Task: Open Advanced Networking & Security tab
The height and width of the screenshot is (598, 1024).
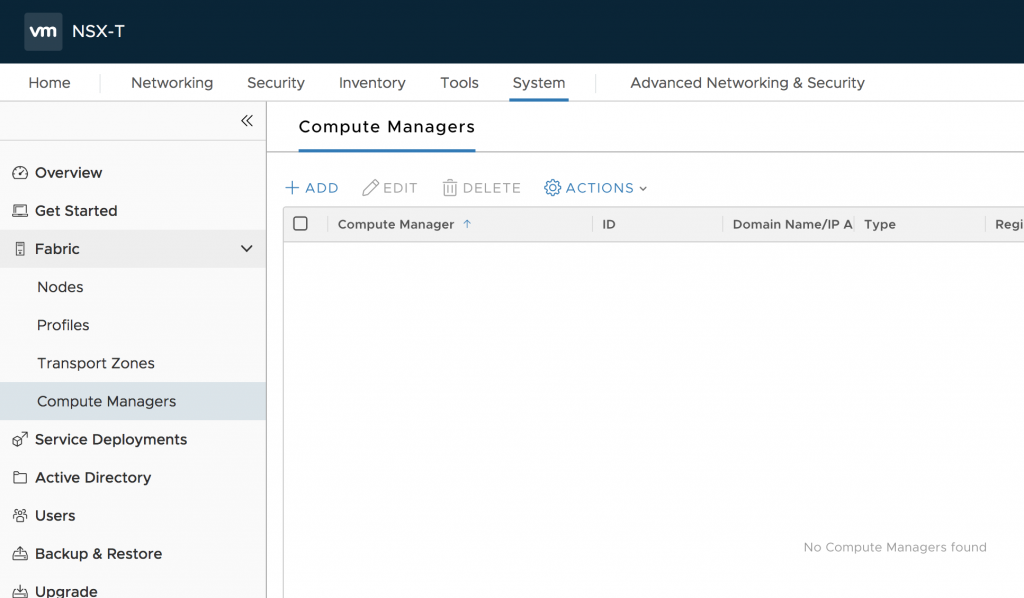Action: point(747,83)
